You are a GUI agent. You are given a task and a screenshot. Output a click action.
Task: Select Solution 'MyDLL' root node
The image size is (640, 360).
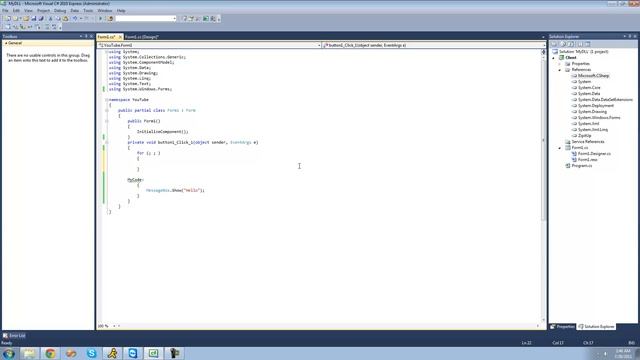pyautogui.click(x=583, y=52)
